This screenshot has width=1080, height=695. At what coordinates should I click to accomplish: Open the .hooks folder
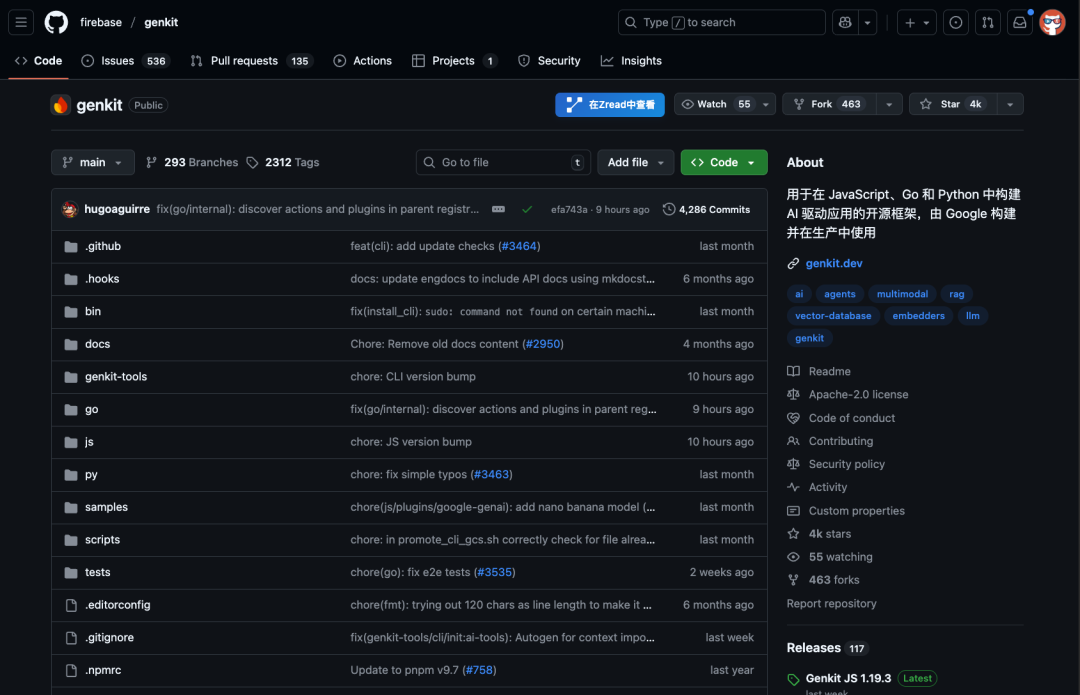[102, 279]
